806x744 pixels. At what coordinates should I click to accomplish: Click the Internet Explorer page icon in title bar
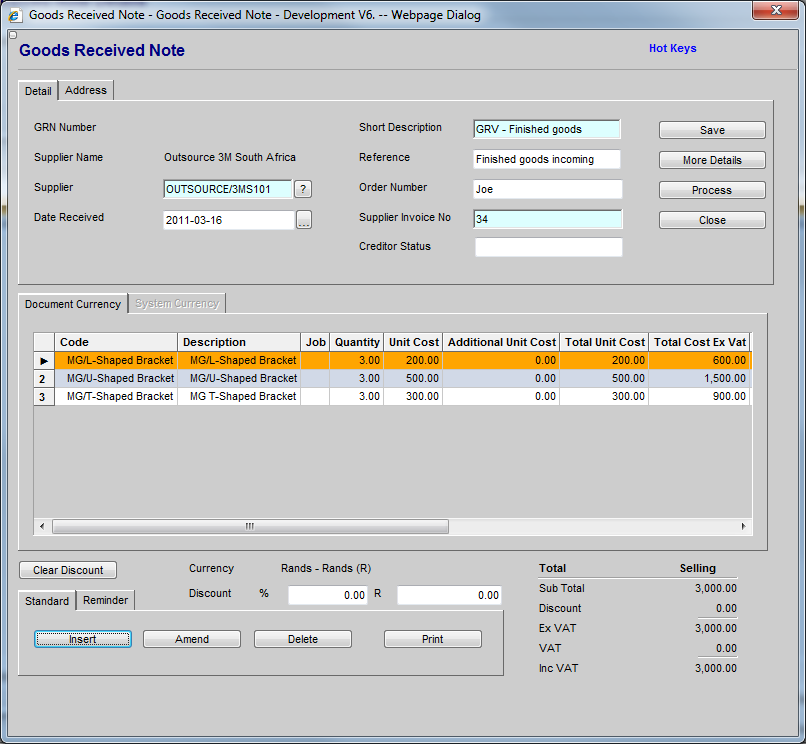point(15,15)
